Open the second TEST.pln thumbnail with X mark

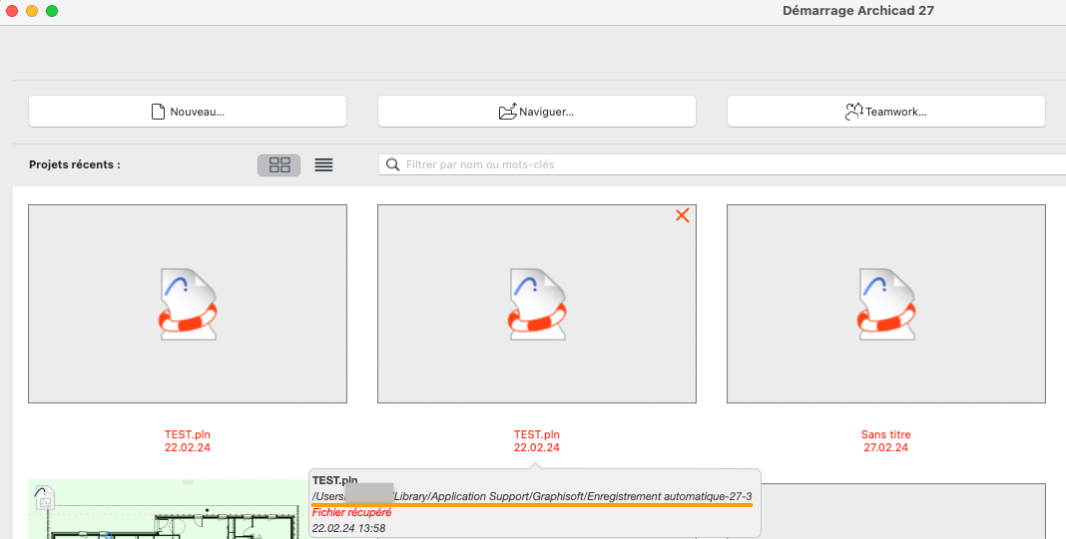[536, 304]
